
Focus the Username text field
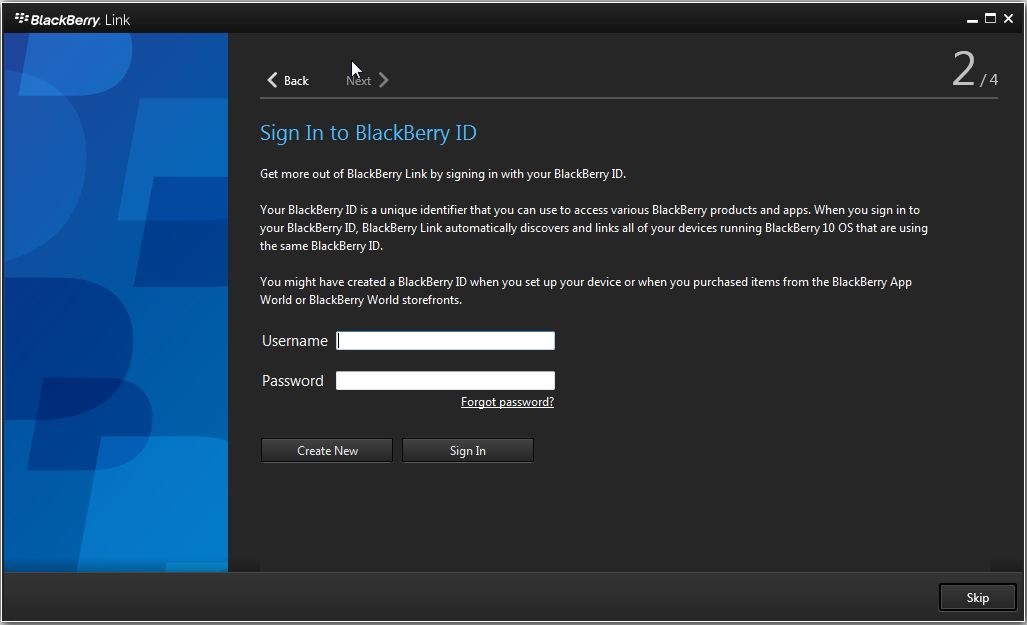click(445, 341)
